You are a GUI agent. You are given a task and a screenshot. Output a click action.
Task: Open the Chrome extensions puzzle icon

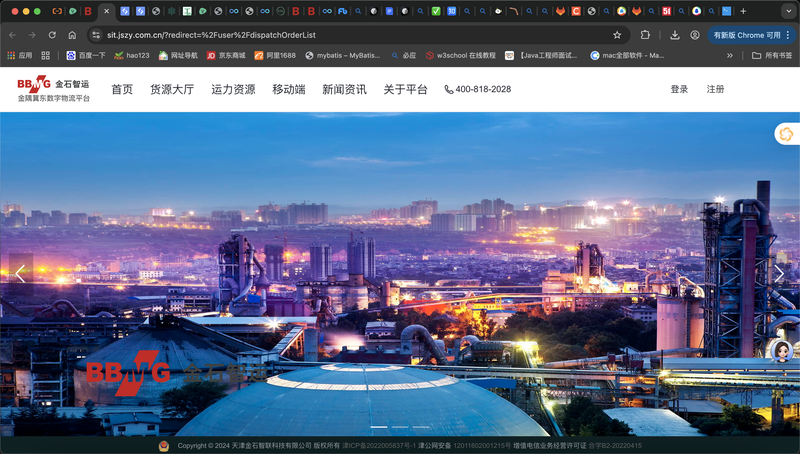[x=646, y=35]
